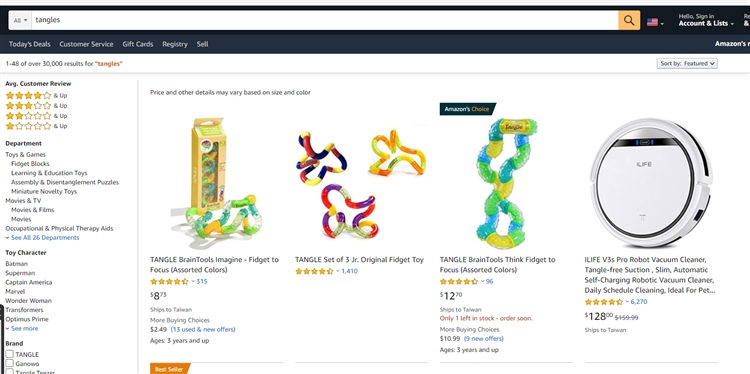Open the All departments search dropdown
The image size is (750, 374).
click(20, 21)
